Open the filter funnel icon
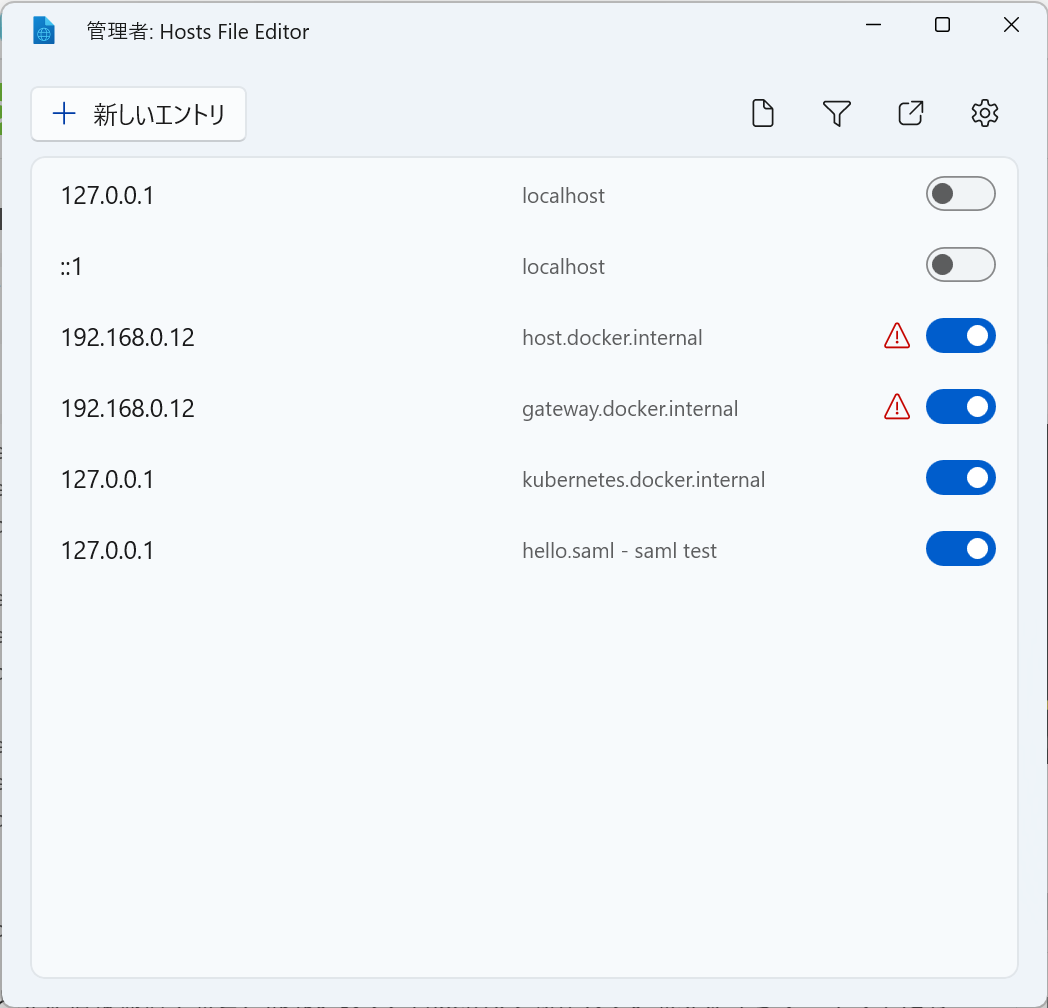 click(836, 113)
